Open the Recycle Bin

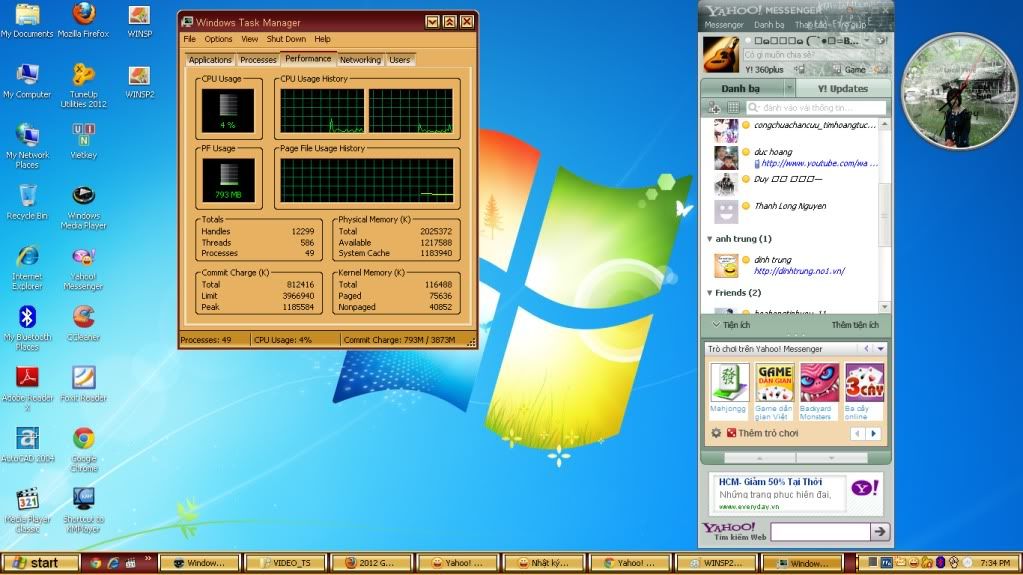(x=27, y=202)
